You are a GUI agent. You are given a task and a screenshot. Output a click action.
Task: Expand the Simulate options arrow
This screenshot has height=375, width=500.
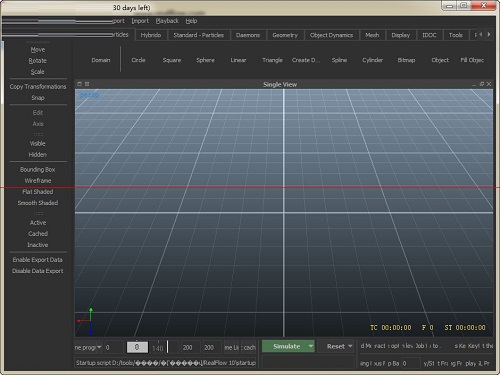(311, 346)
